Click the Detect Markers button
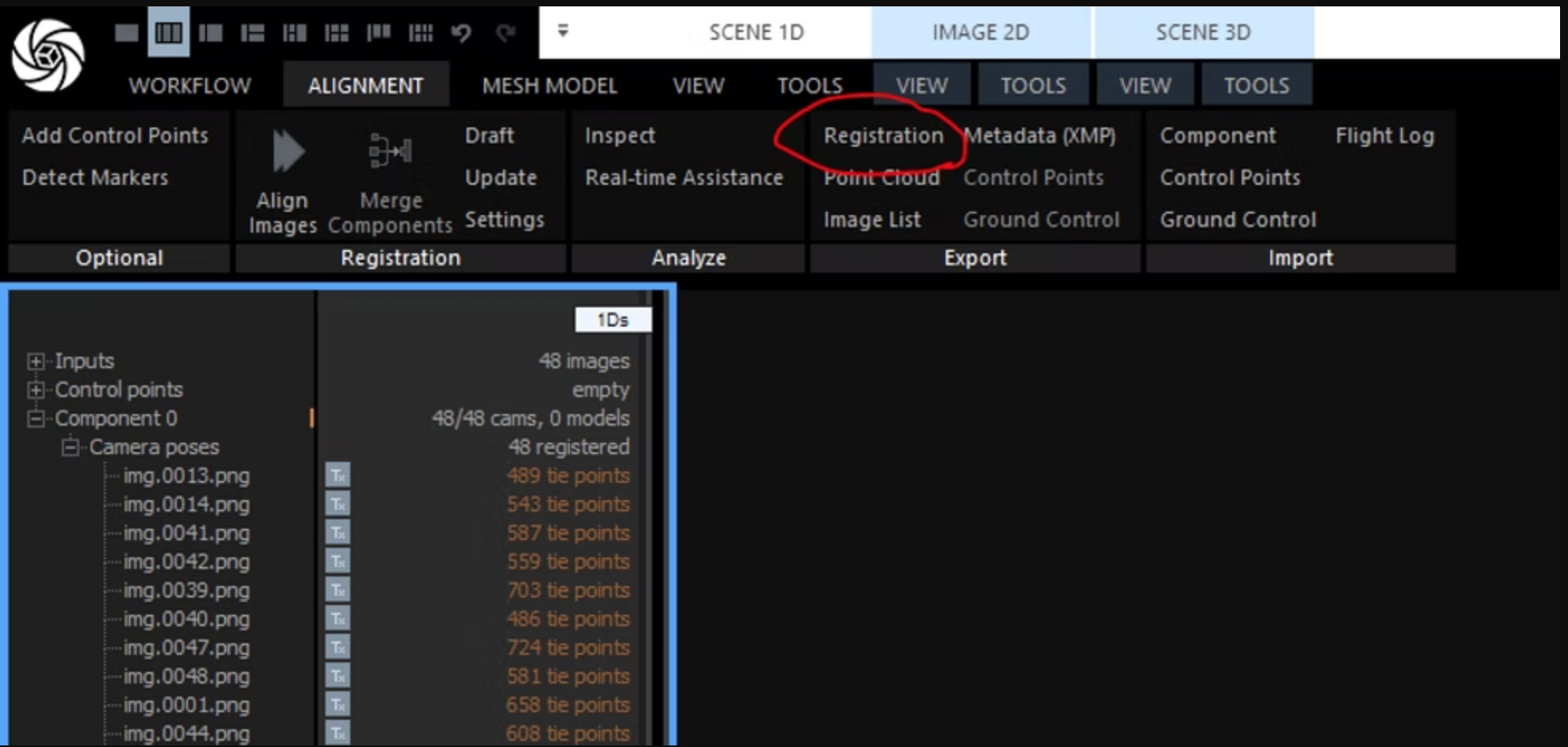The height and width of the screenshot is (747, 1568). (x=96, y=178)
